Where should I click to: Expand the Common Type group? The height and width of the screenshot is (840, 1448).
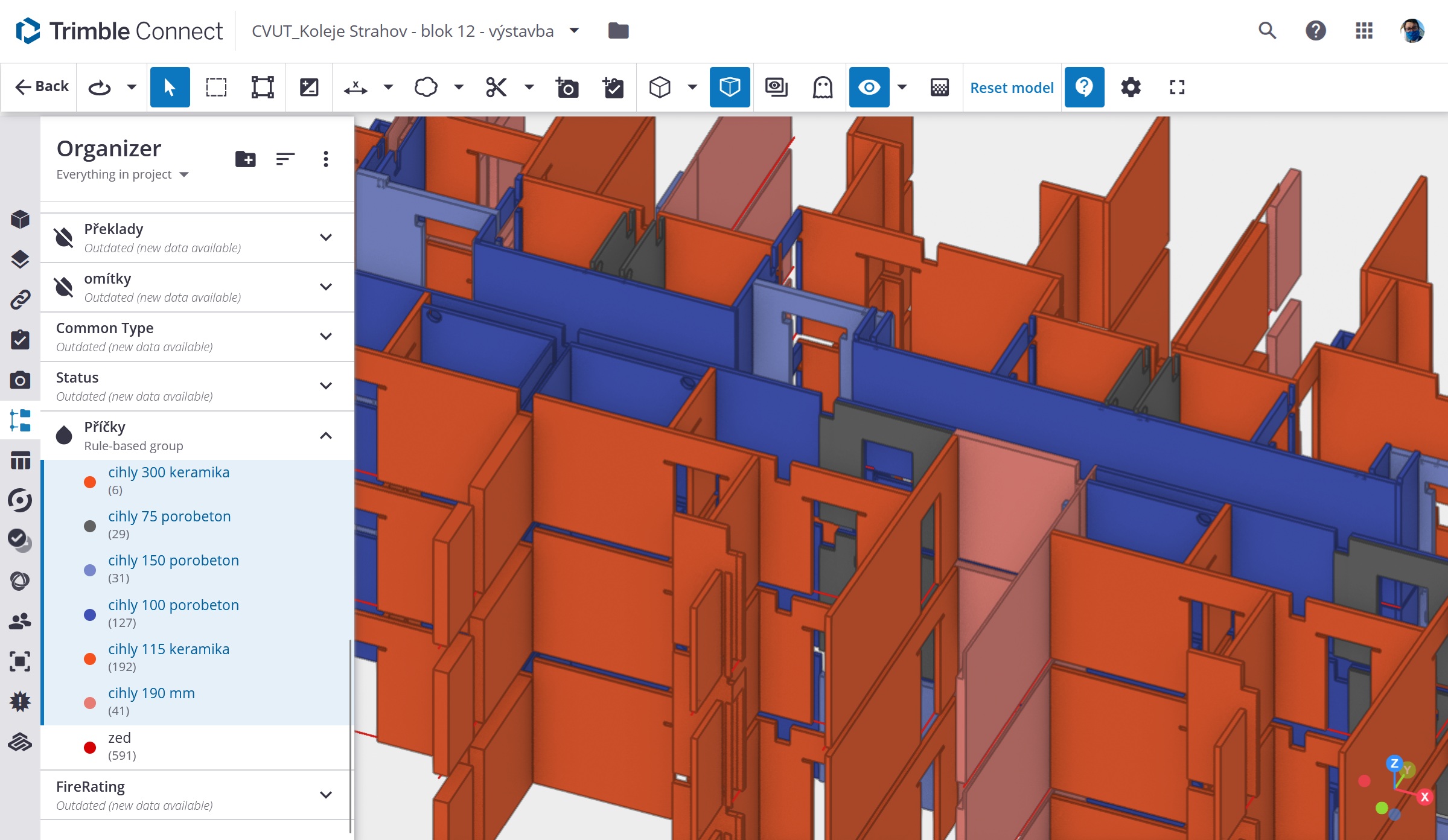(326, 336)
